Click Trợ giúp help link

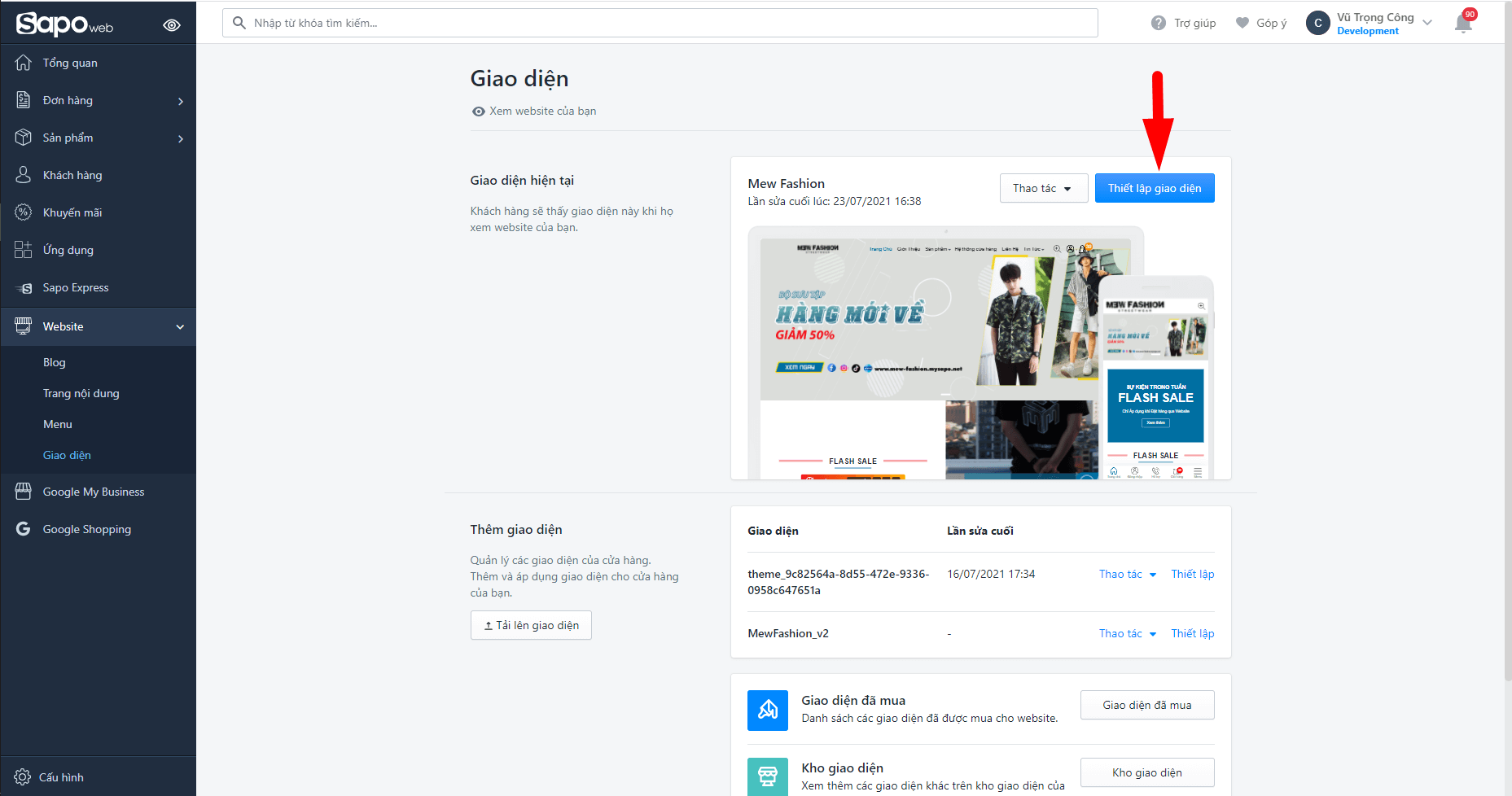click(x=1194, y=23)
